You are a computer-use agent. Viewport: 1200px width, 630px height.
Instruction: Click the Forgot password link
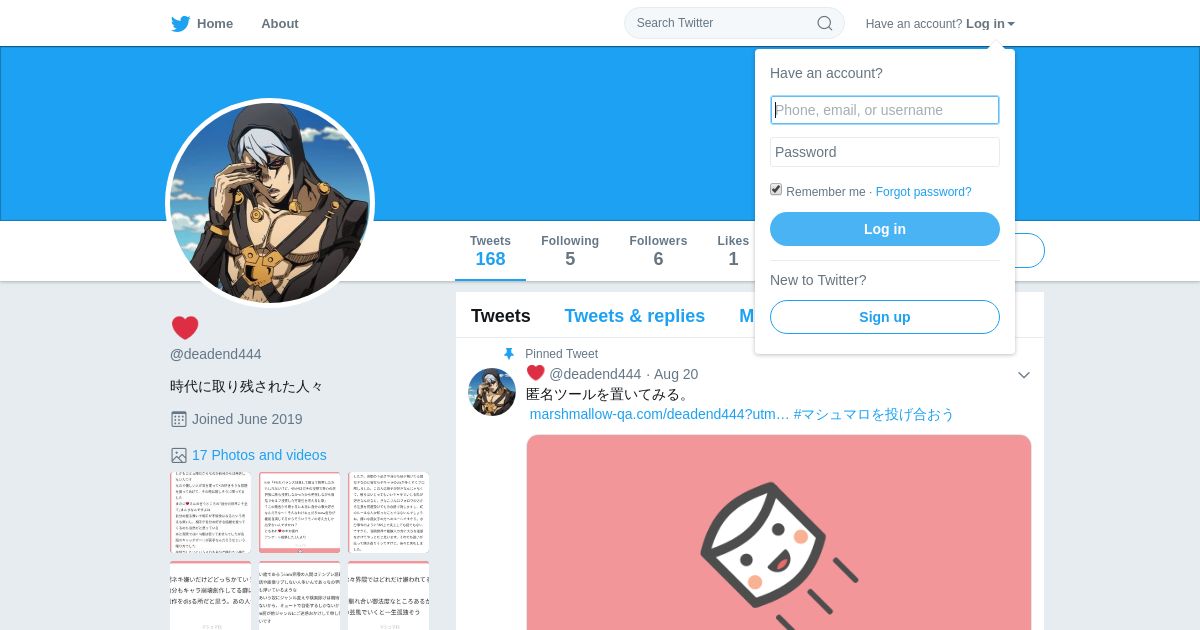click(x=924, y=192)
